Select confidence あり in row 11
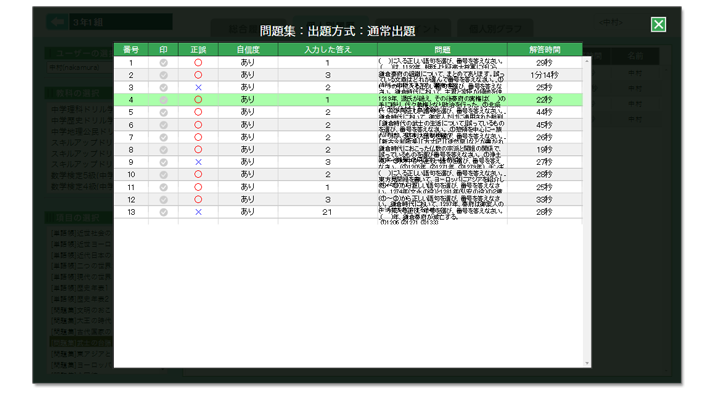The width and height of the screenshot is (715, 394). pos(248,187)
